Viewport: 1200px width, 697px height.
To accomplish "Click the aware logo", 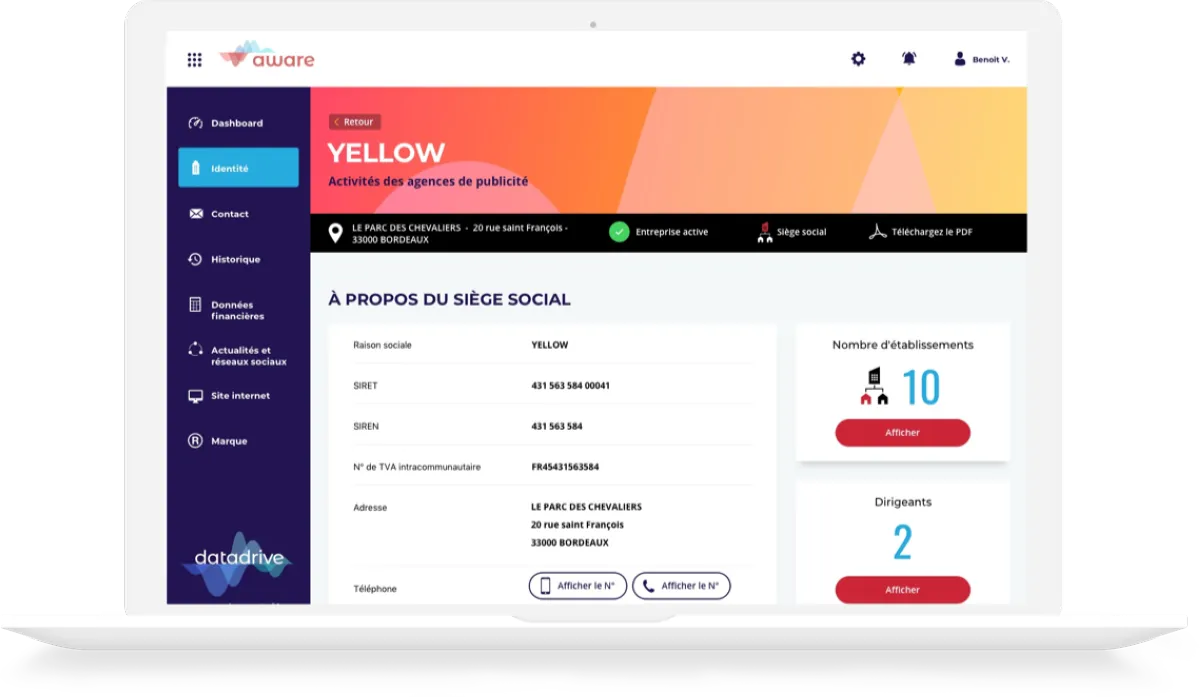I will [x=267, y=56].
